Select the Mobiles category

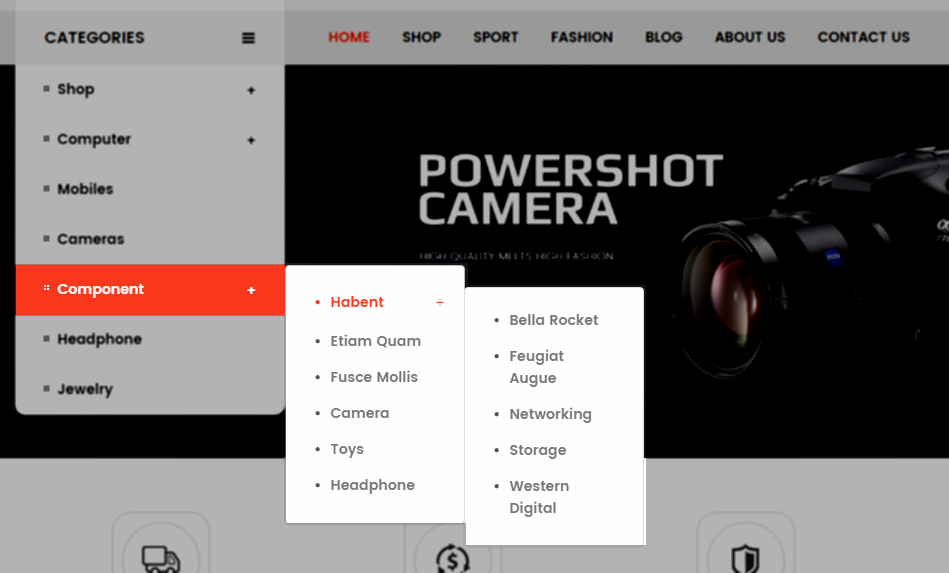[85, 189]
